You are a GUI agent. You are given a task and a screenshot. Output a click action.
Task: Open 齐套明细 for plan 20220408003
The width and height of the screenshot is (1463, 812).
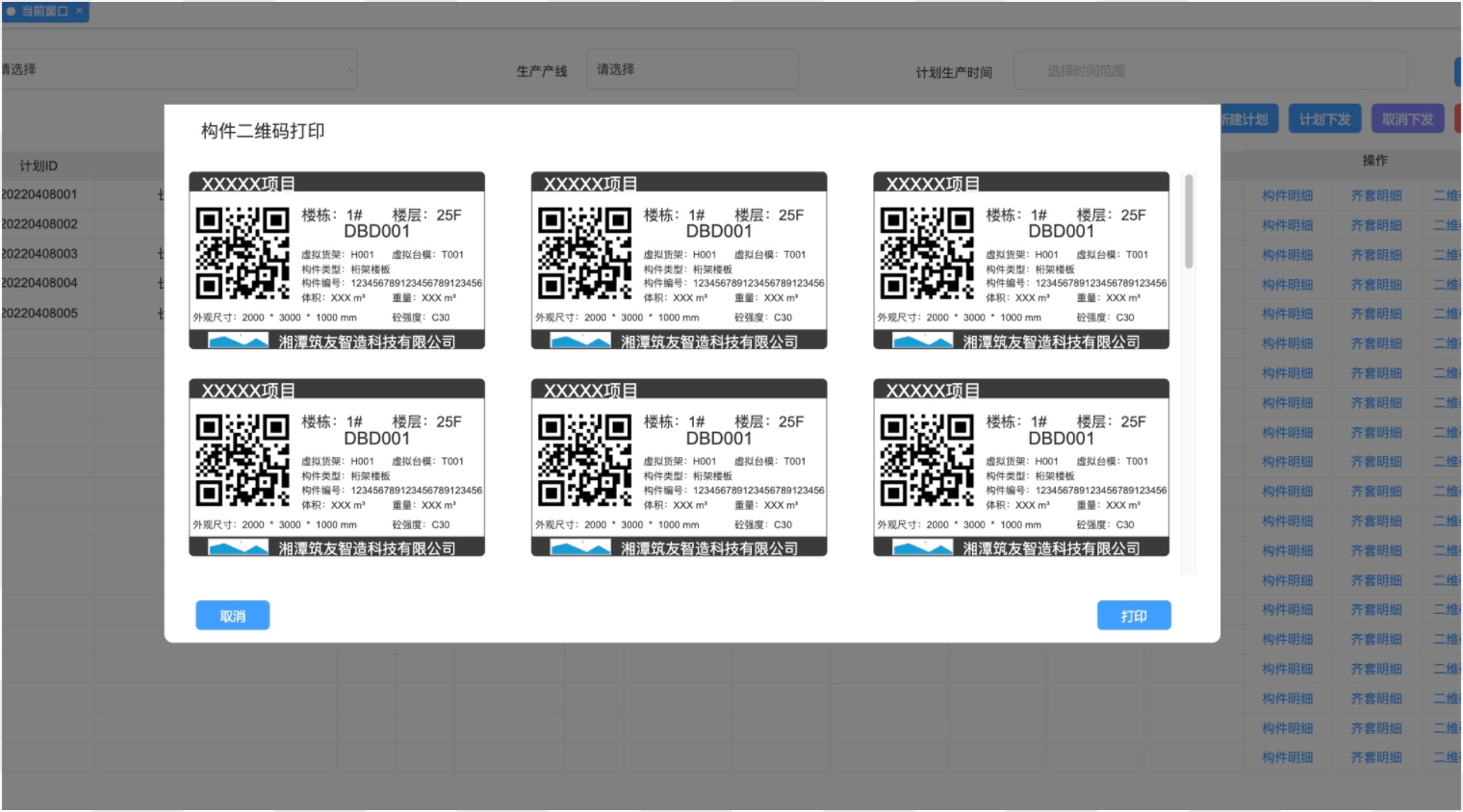click(x=1376, y=255)
